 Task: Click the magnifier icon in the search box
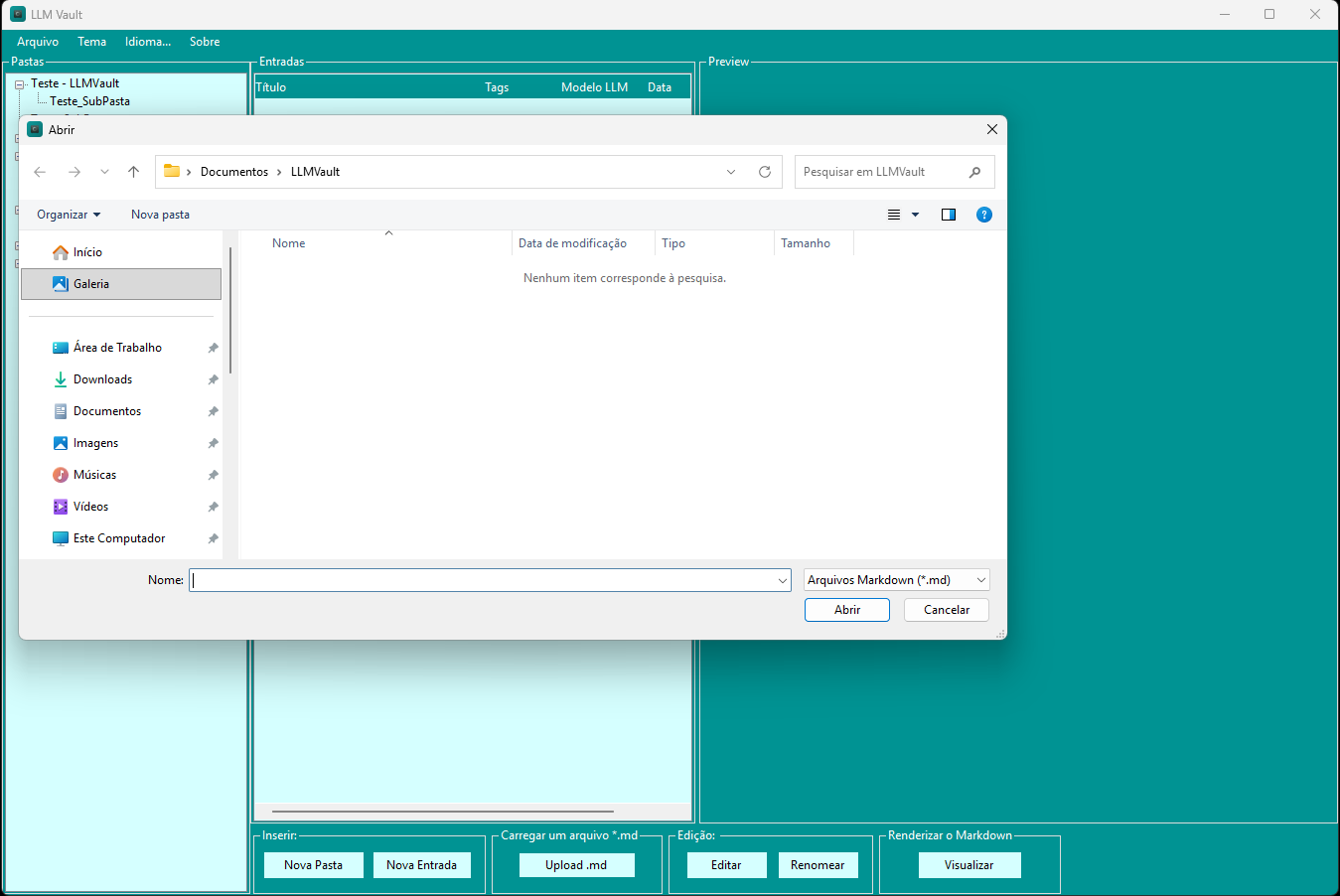coord(974,172)
